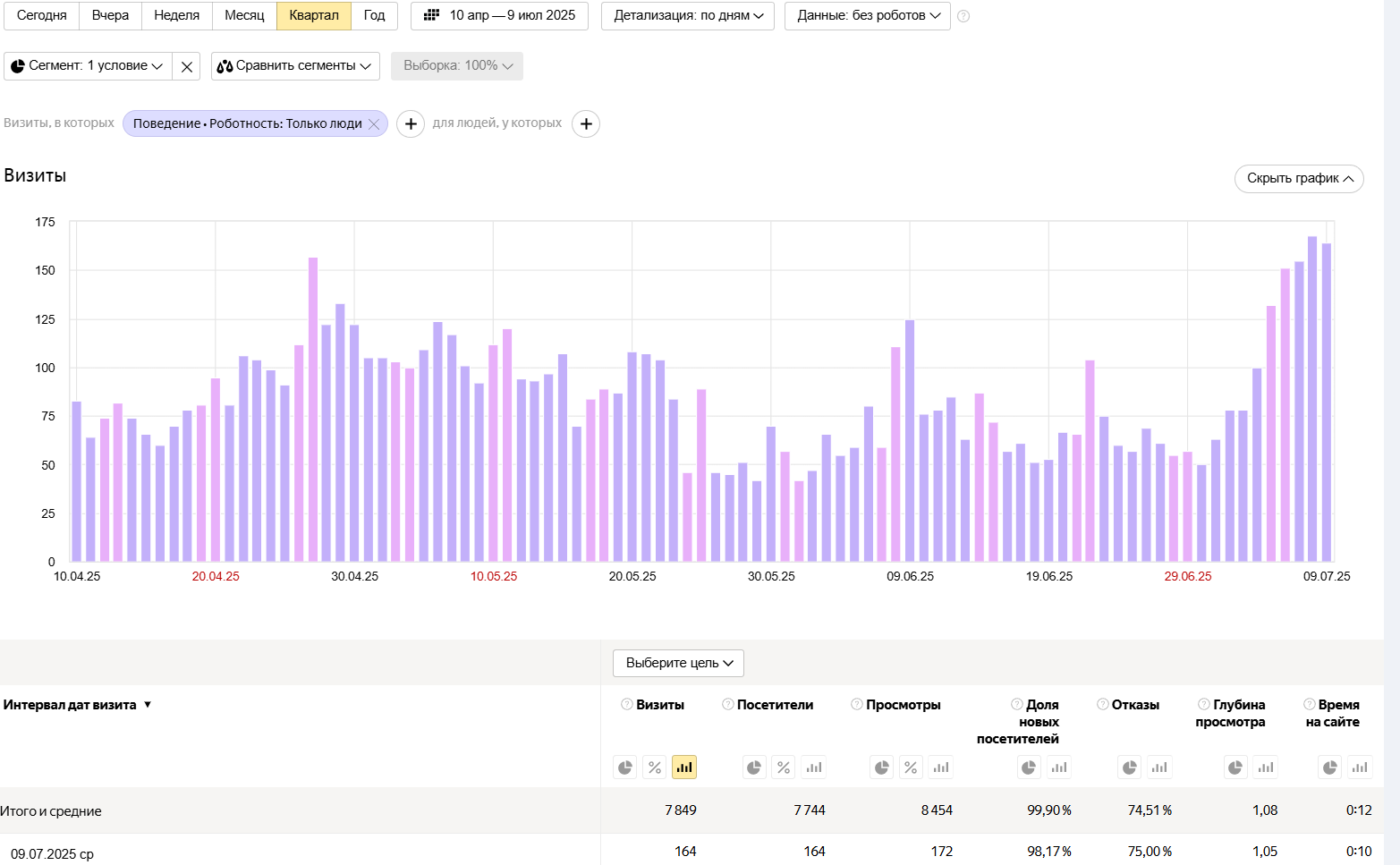Show pie chart for Посетители column

click(754, 767)
